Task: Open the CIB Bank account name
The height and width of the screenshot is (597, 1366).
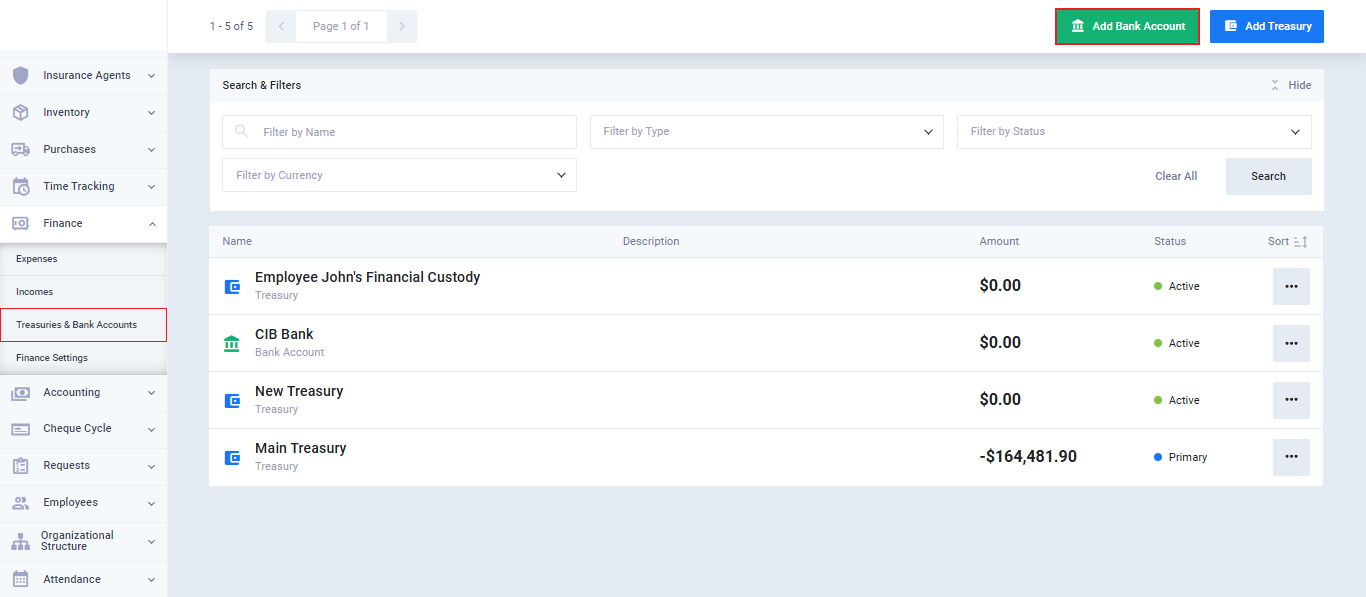Action: pyautogui.click(x=284, y=334)
